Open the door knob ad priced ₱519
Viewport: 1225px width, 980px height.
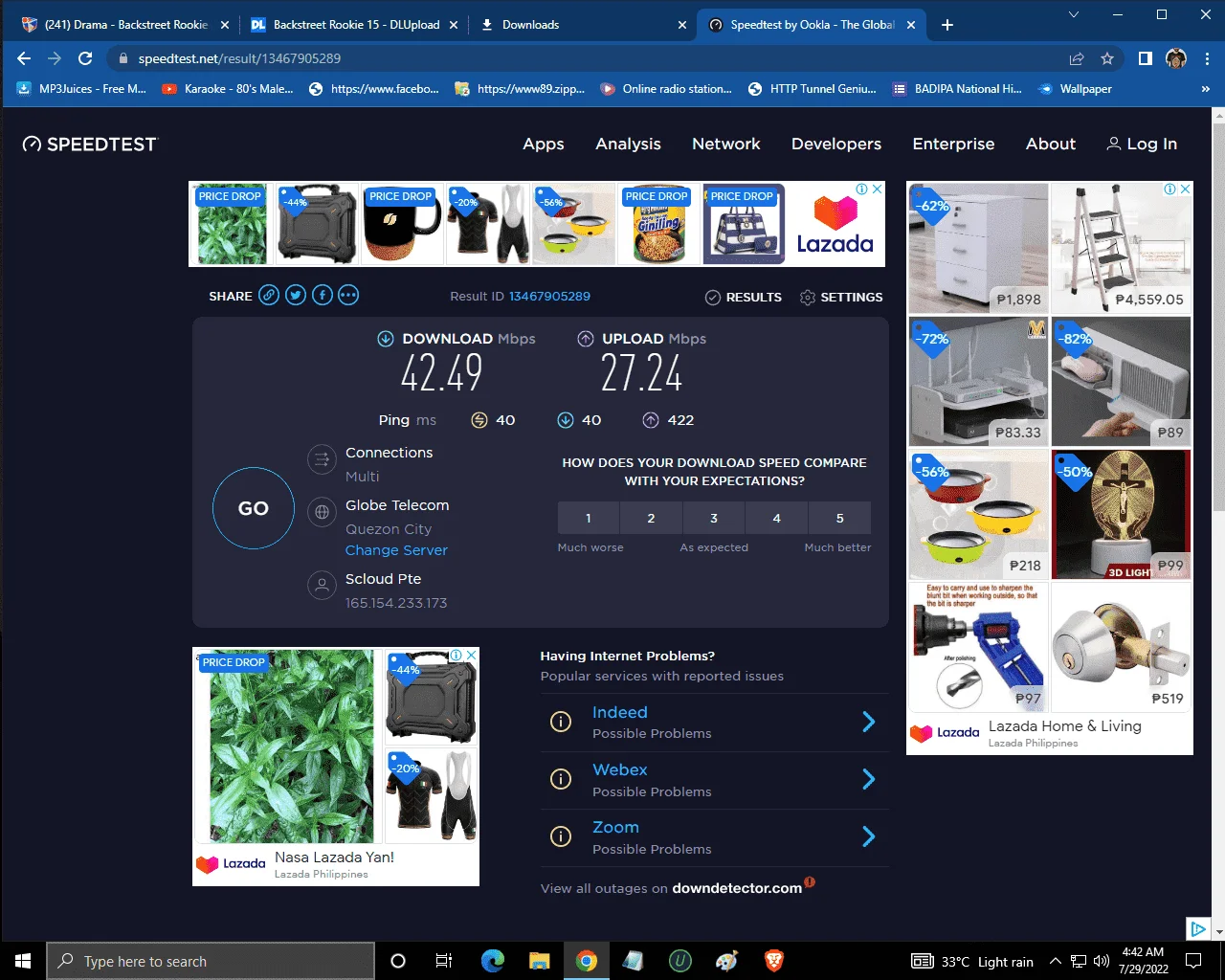(x=1122, y=646)
